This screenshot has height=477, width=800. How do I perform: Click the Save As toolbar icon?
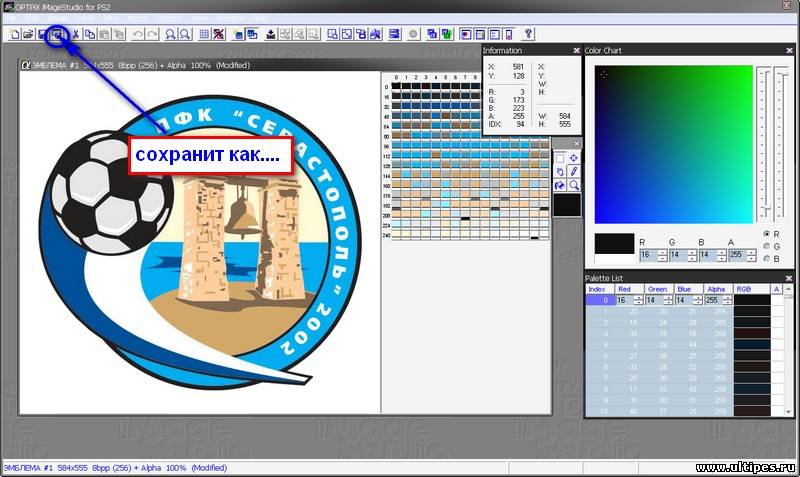[x=58, y=34]
